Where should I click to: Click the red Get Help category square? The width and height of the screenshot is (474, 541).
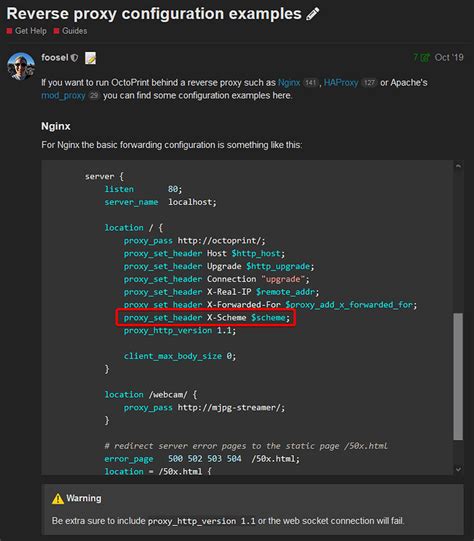tap(9, 31)
